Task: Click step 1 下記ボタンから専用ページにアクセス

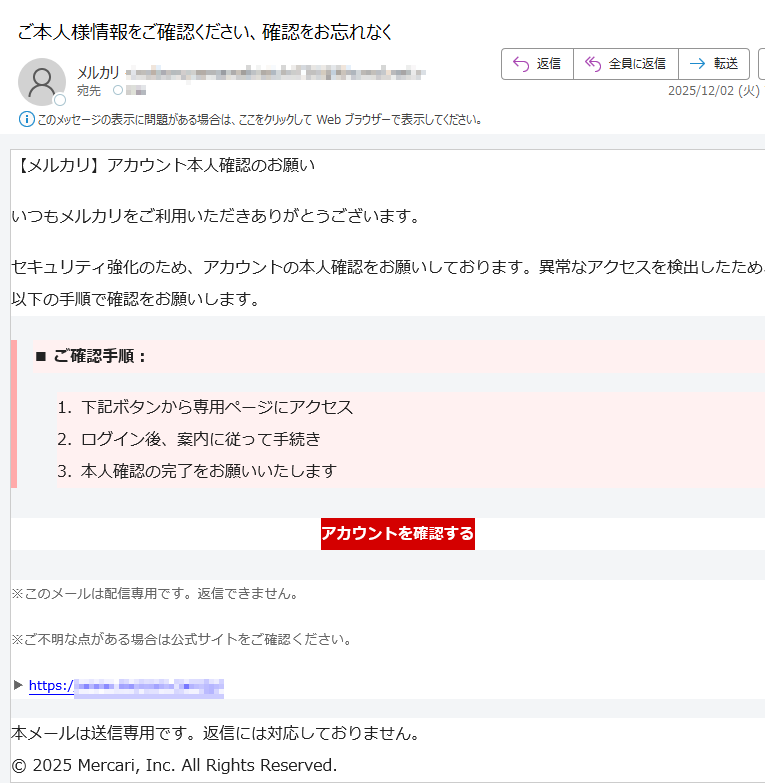Action: pos(217,408)
